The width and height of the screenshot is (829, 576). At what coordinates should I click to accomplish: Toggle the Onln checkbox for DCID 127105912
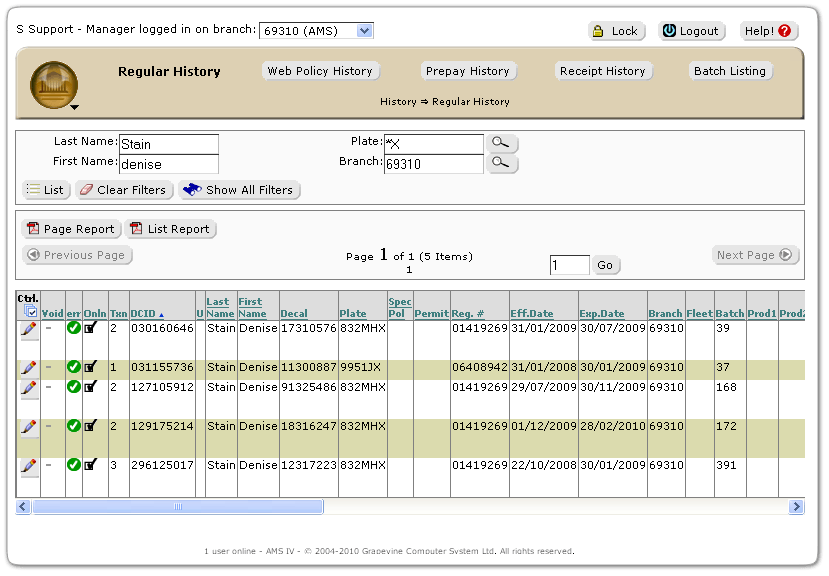[x=91, y=387]
